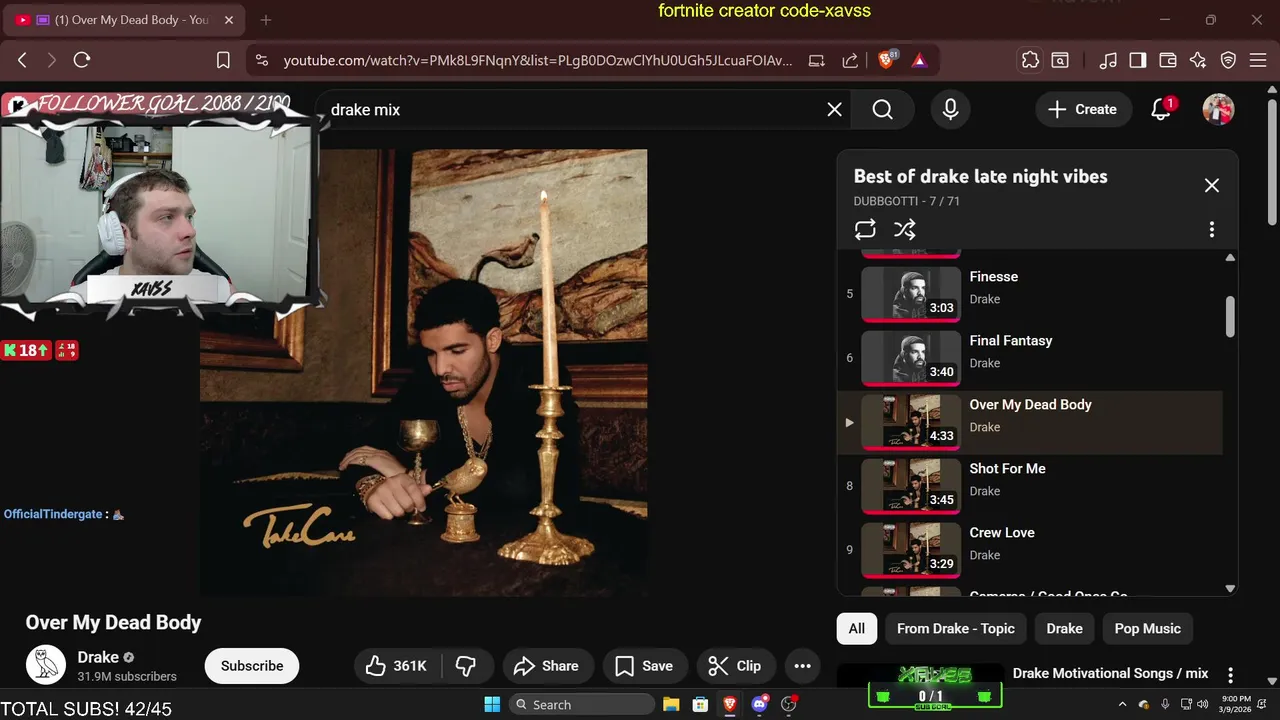Save the video to a playlist
The width and height of the screenshot is (1280, 720).
click(643, 666)
